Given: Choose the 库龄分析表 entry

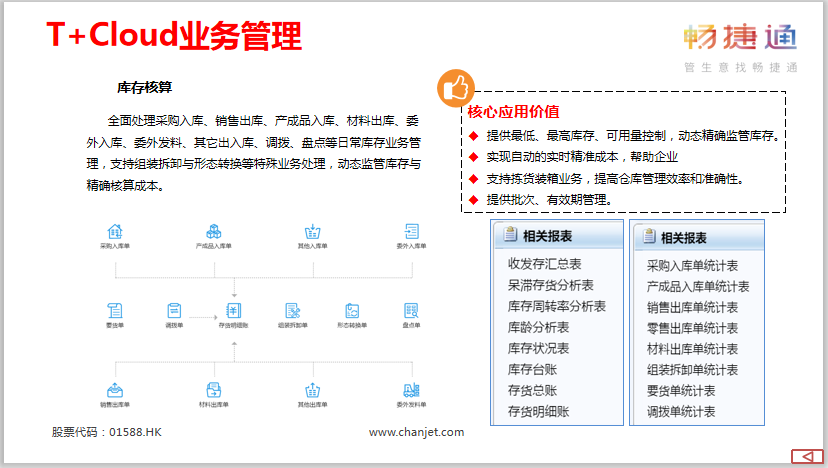Looking at the screenshot, I should click(x=538, y=327).
